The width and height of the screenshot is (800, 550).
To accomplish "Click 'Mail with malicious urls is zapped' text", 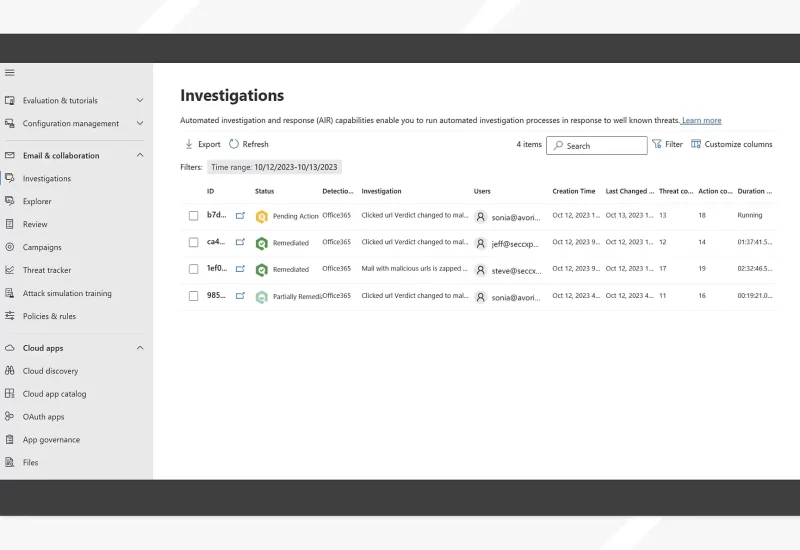I will pos(414,268).
